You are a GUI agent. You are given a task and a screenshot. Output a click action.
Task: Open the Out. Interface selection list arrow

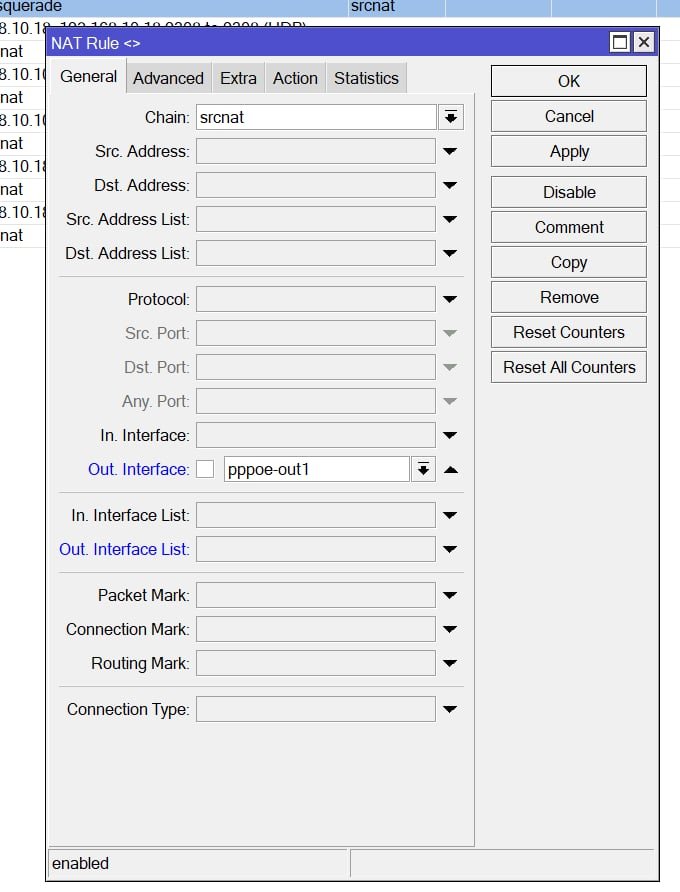click(x=423, y=469)
